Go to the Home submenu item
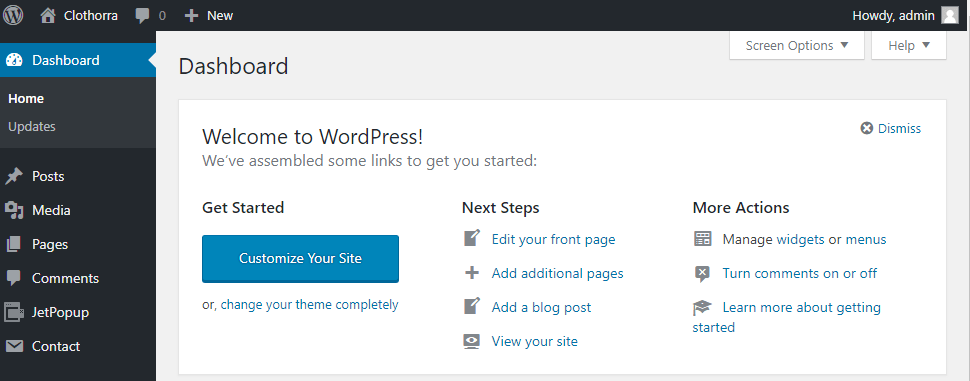Image resolution: width=970 pixels, height=381 pixels. coord(26,99)
